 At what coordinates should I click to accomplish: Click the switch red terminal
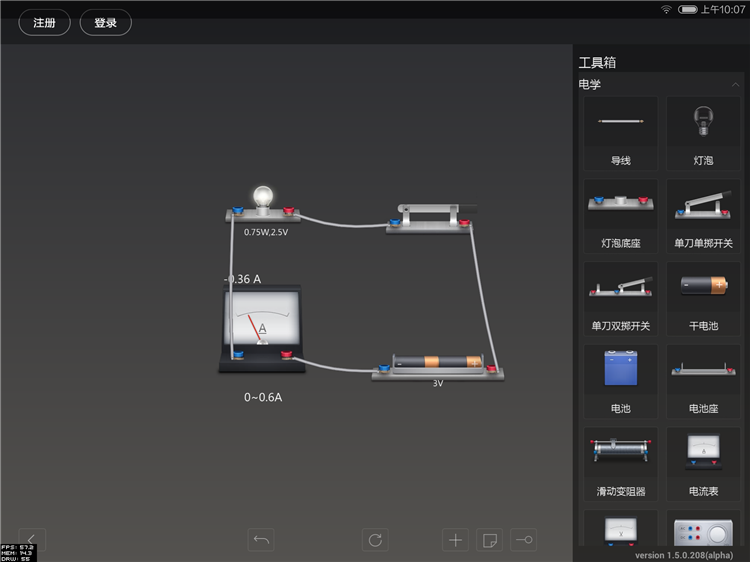(464, 222)
